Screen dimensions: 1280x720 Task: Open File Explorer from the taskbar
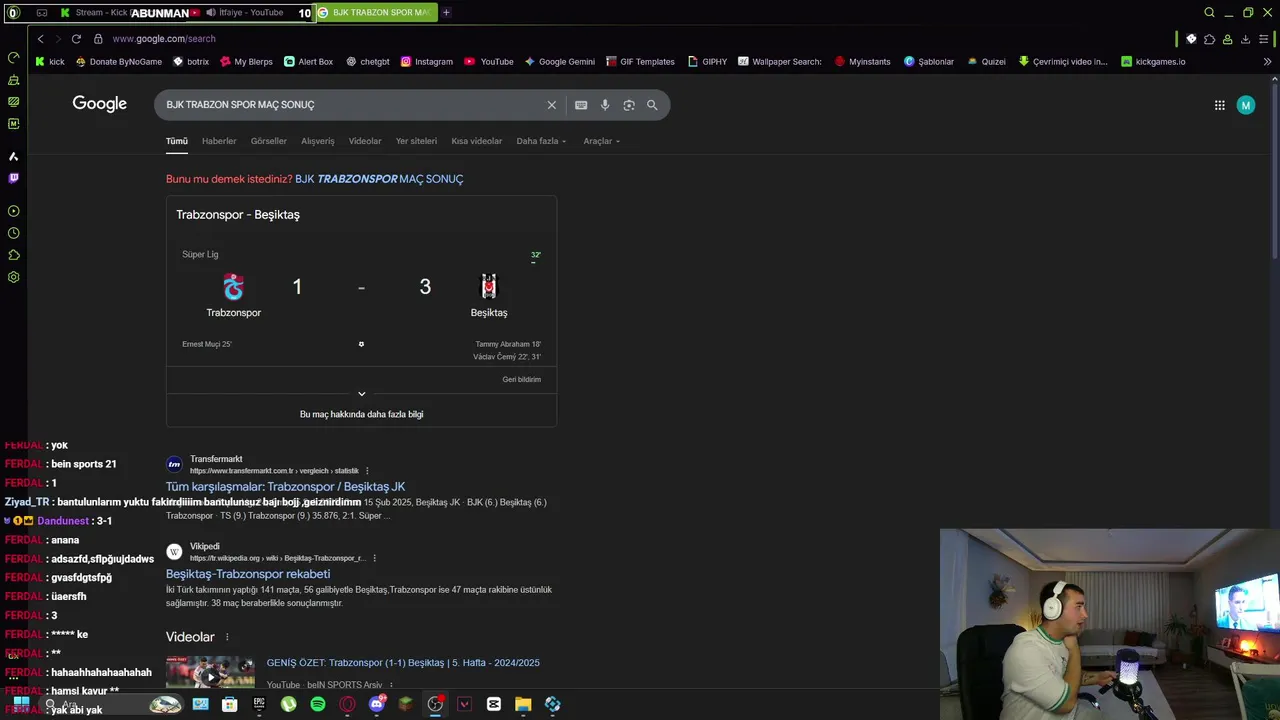click(x=523, y=704)
